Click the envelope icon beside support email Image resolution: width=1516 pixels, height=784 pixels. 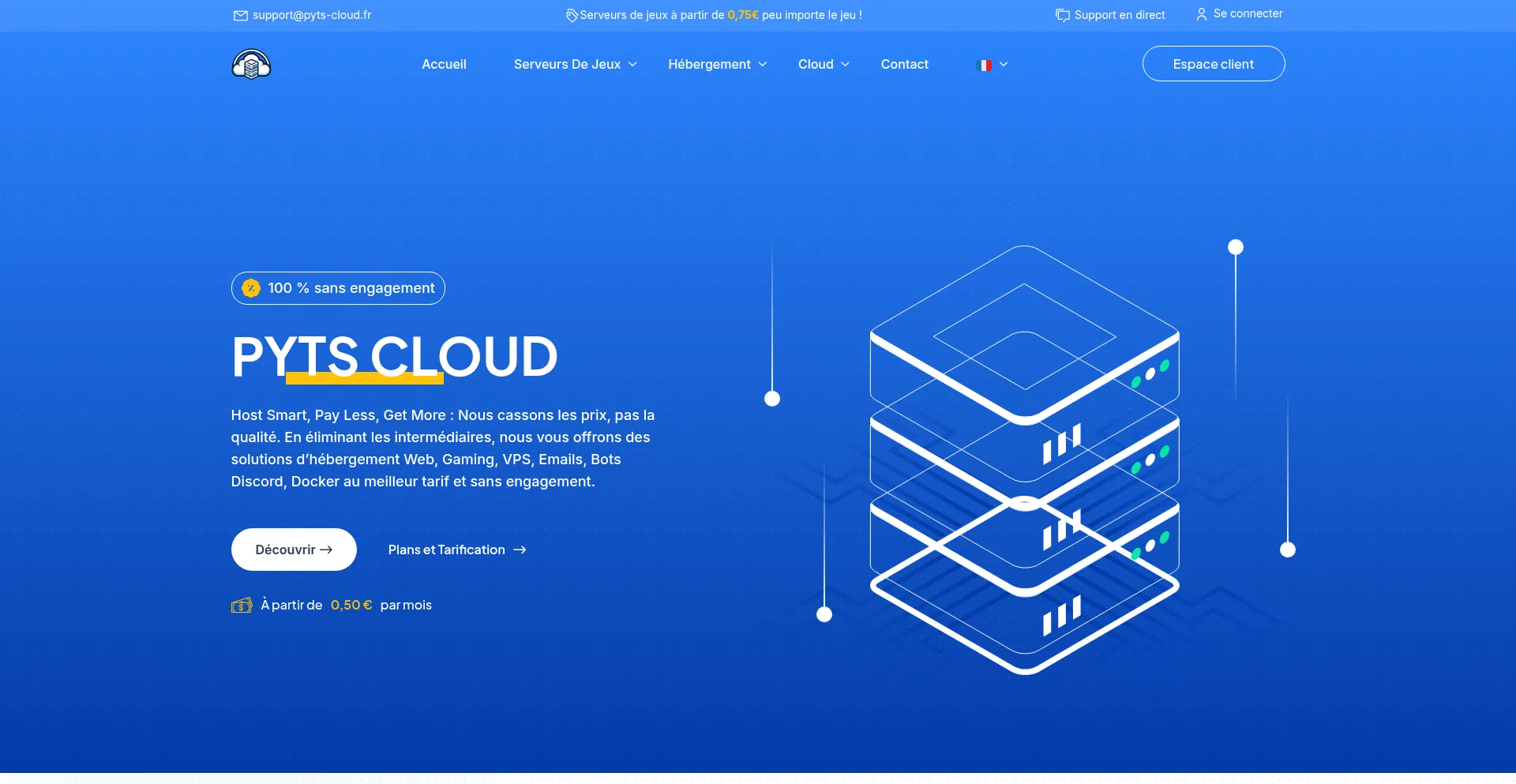click(241, 15)
